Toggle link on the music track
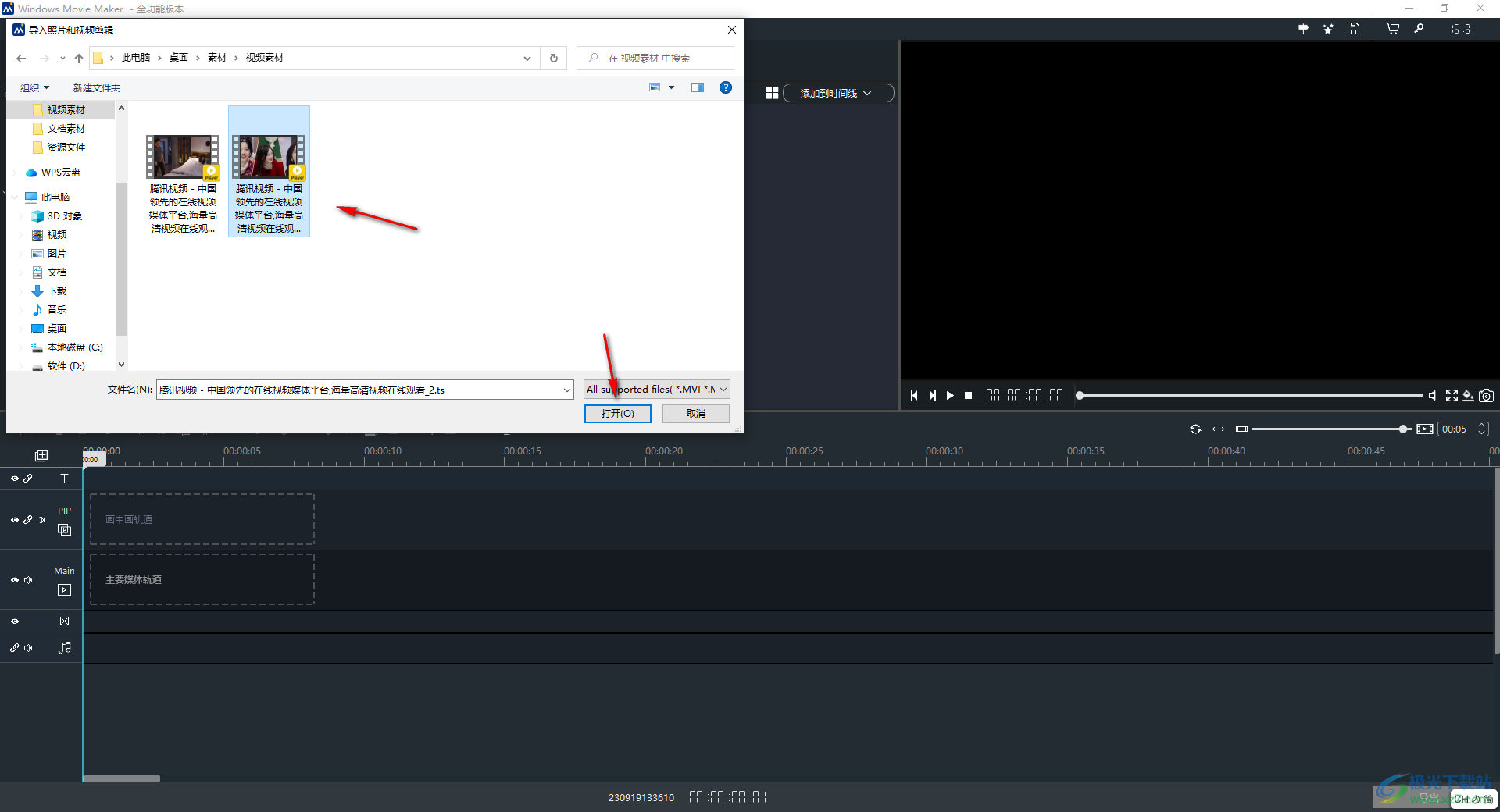The image size is (1500, 812). click(x=15, y=648)
